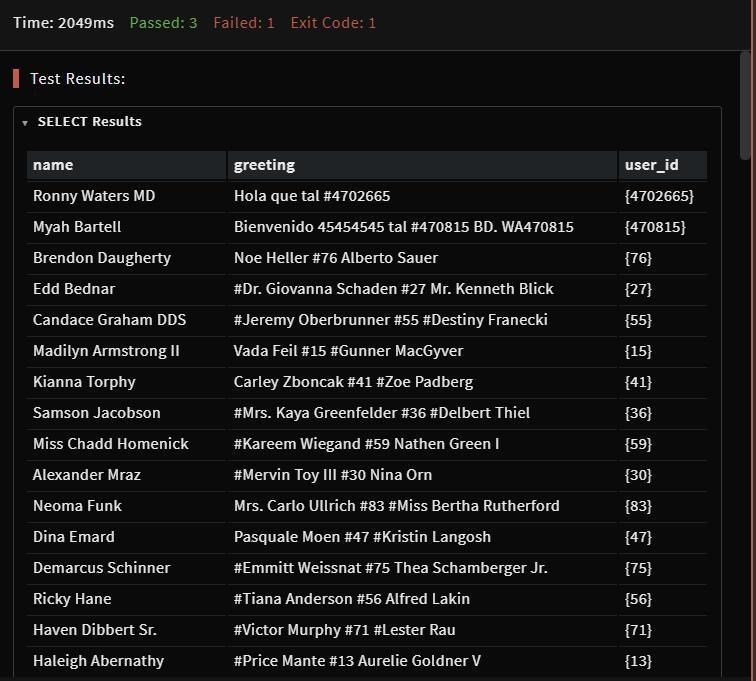Collapse the SELECT Results section
Screen dimensions: 756x681
(25, 123)
